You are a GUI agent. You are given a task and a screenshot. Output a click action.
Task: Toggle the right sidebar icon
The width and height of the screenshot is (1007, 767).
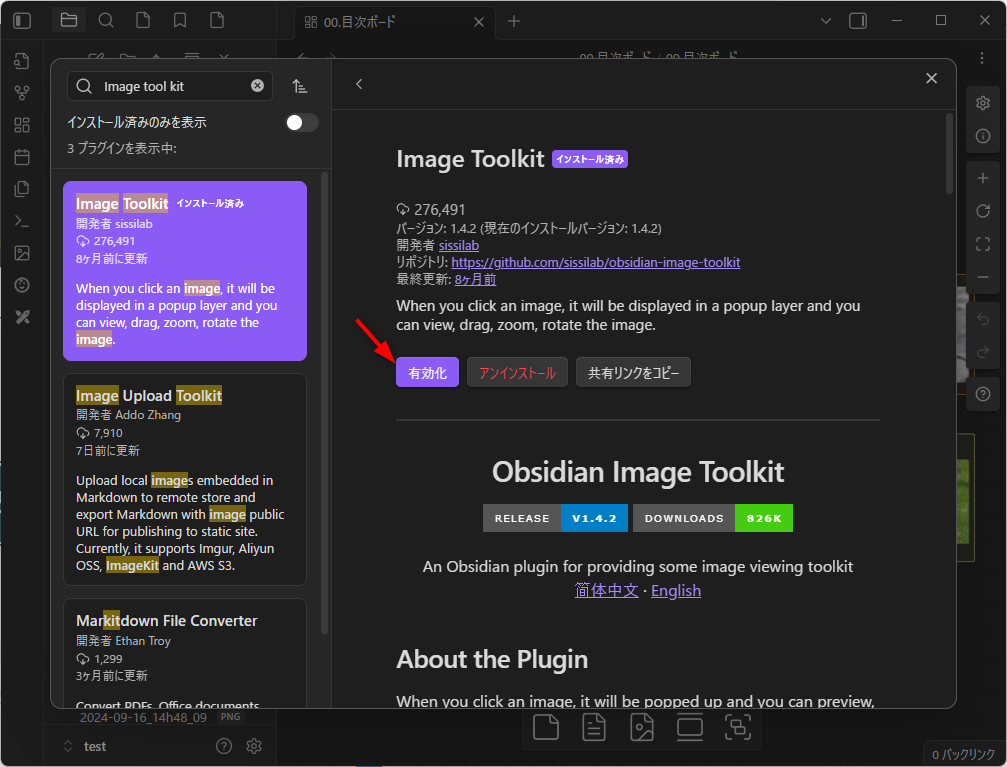pyautogui.click(x=858, y=21)
